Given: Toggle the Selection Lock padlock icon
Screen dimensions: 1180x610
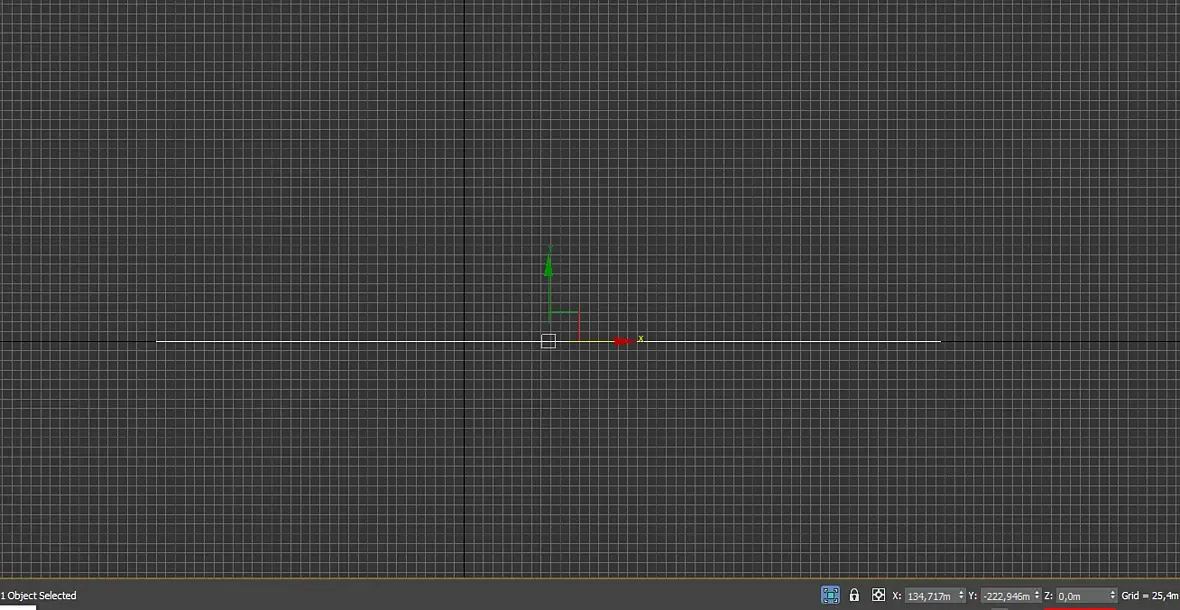Looking at the screenshot, I should [x=854, y=595].
